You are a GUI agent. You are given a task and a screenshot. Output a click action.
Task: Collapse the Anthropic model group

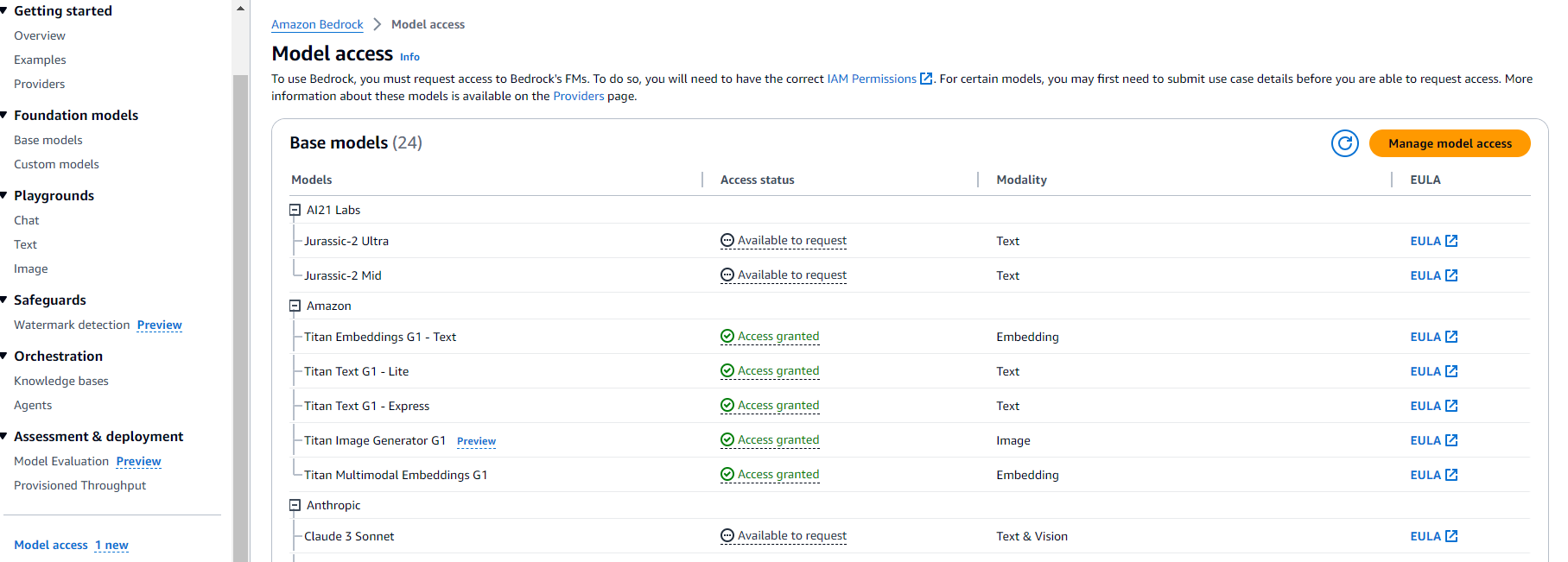click(x=295, y=505)
